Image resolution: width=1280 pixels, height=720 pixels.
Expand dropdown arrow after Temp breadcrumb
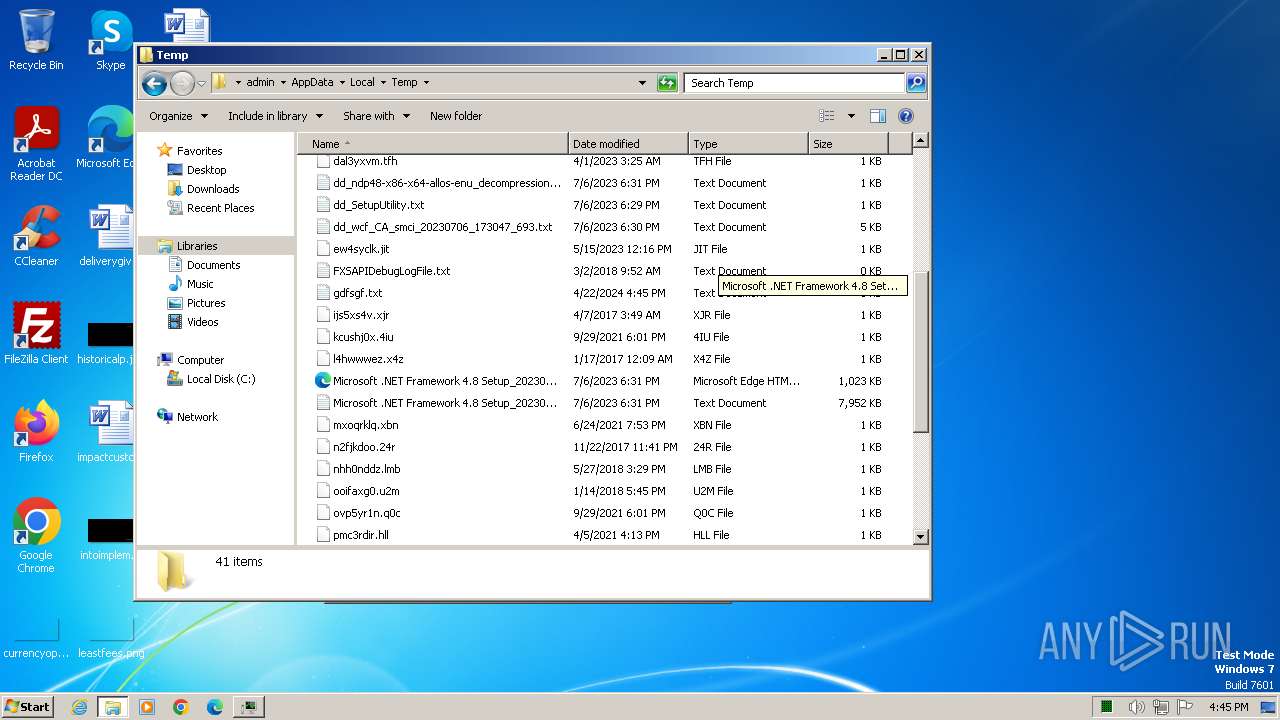click(425, 83)
